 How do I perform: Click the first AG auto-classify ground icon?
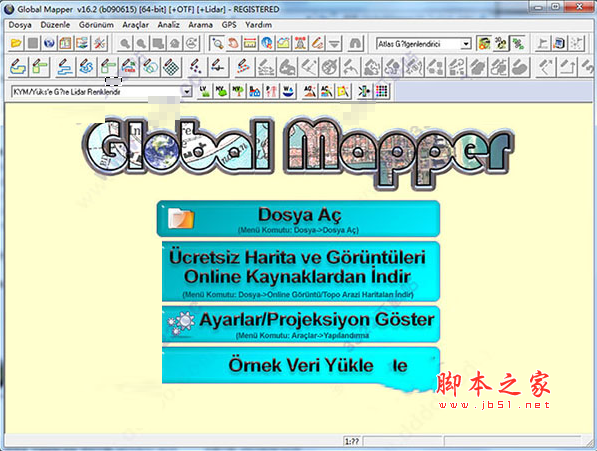point(309,91)
